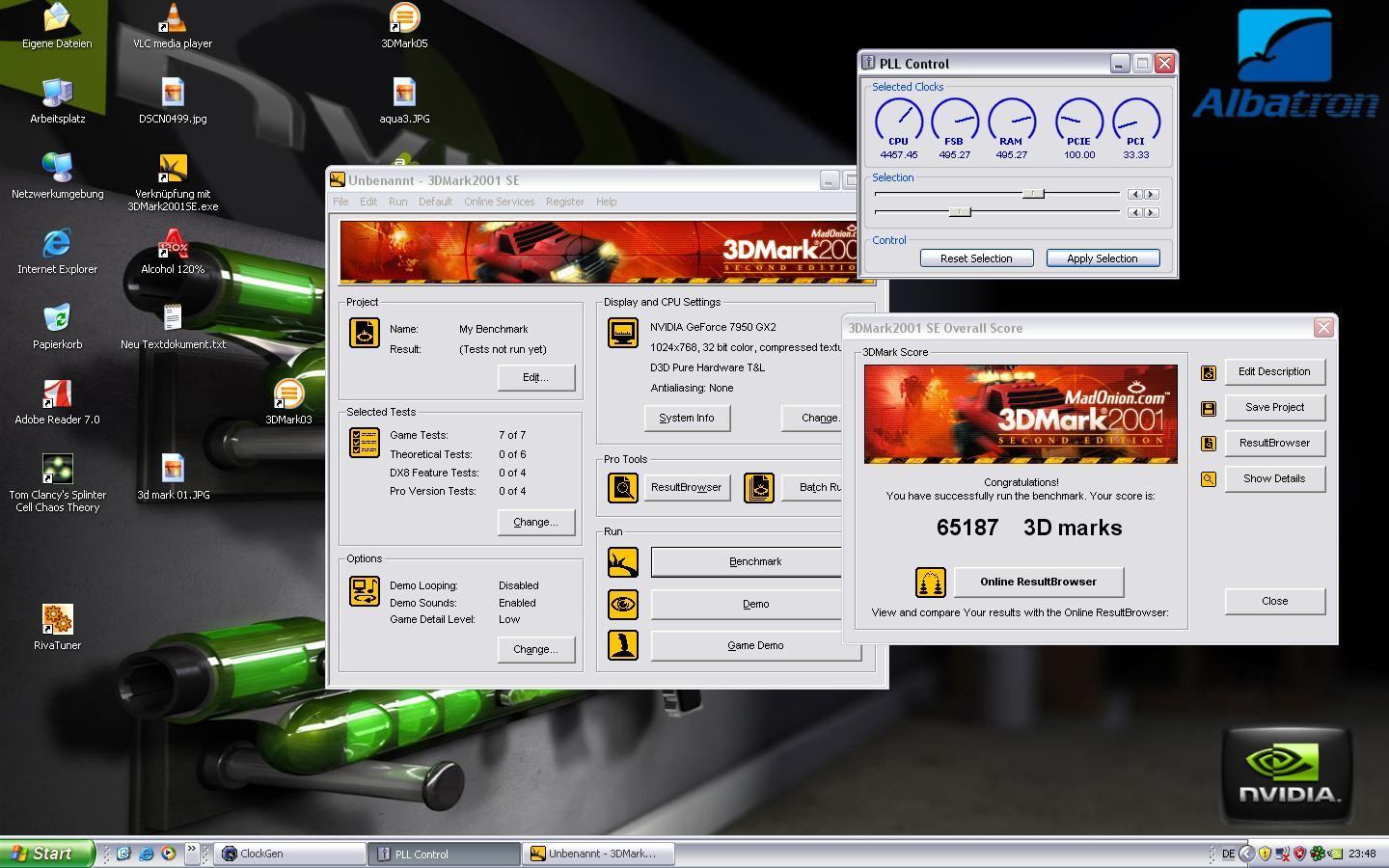Click the 65187 3D marks score text
Image resolution: width=1389 pixels, height=868 pixels.
point(1029,528)
